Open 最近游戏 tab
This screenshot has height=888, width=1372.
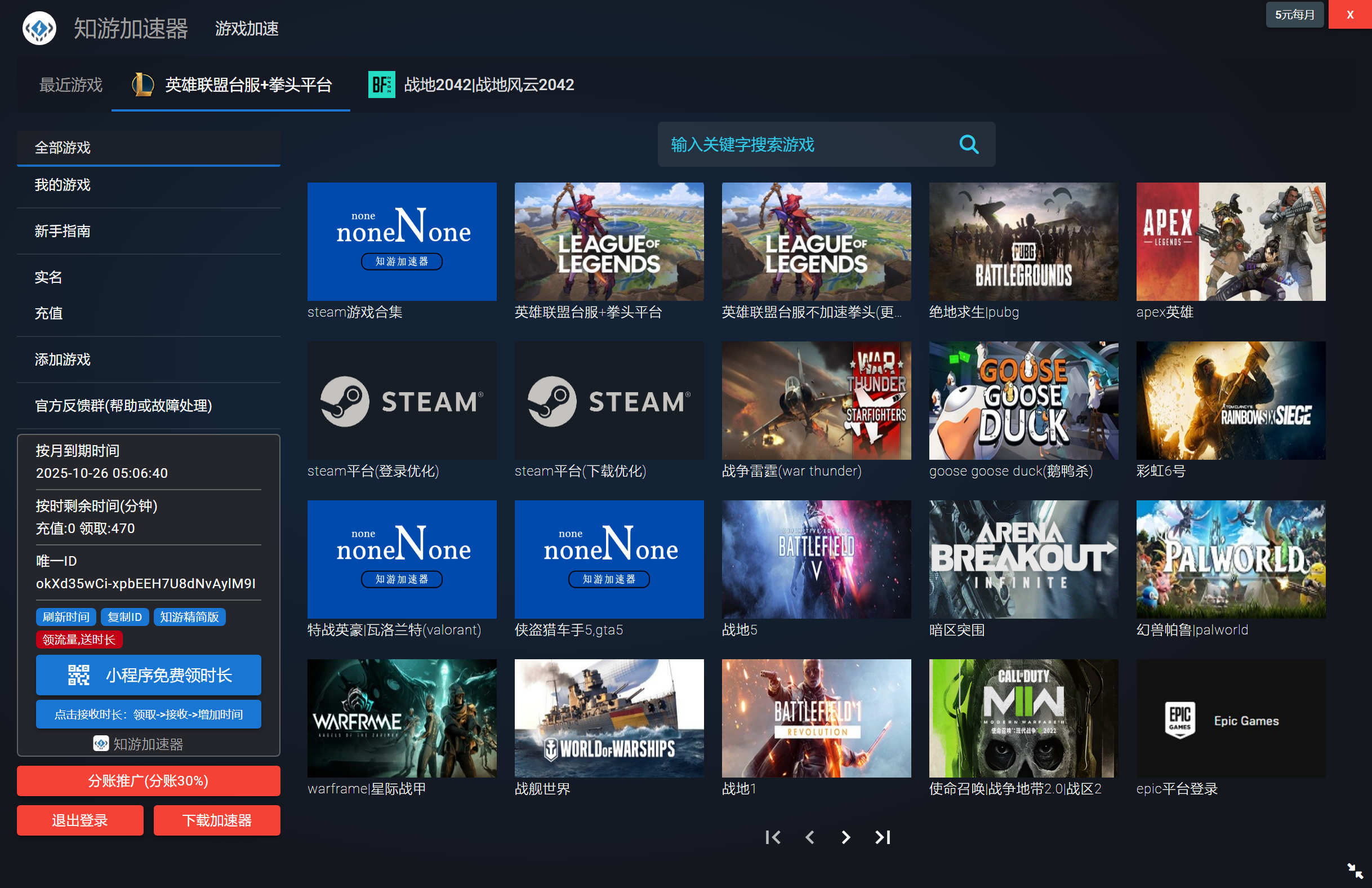(70, 85)
